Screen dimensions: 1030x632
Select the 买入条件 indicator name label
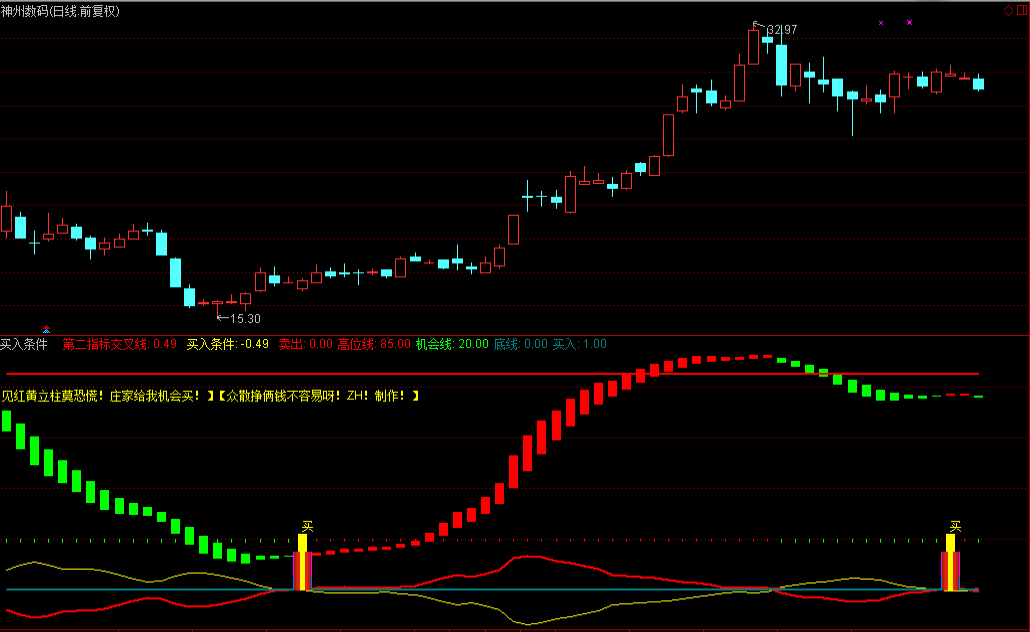(x=24, y=344)
